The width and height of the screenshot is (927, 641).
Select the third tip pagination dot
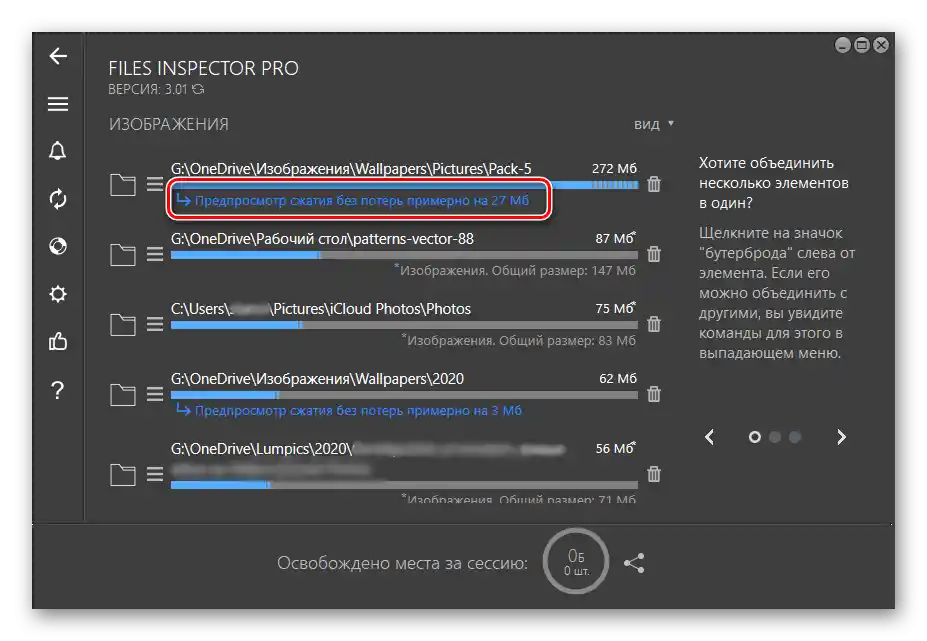pos(795,437)
